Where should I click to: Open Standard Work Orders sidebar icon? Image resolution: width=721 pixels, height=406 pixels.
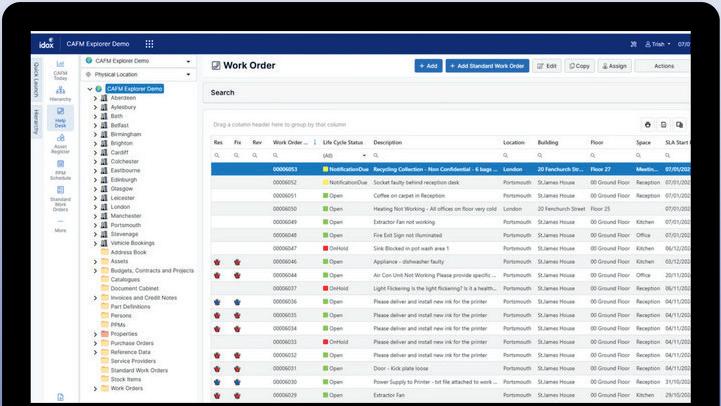(60, 199)
